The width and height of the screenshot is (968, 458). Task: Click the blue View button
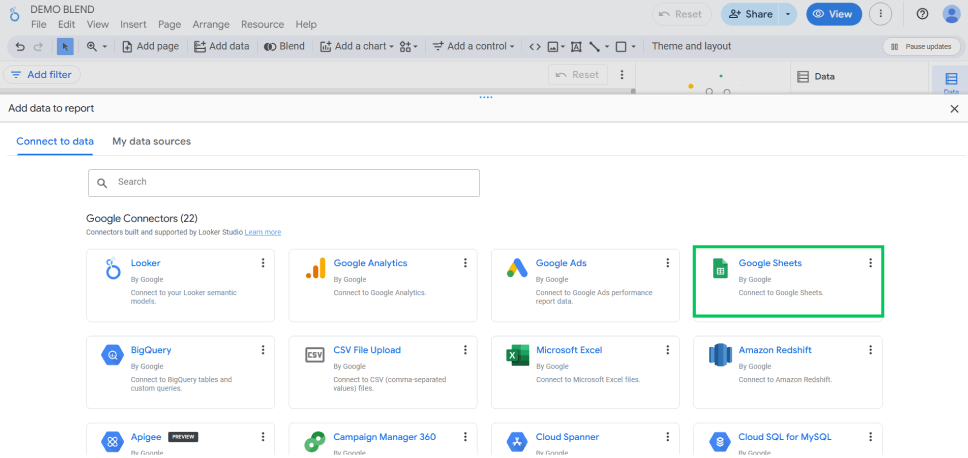tap(833, 14)
